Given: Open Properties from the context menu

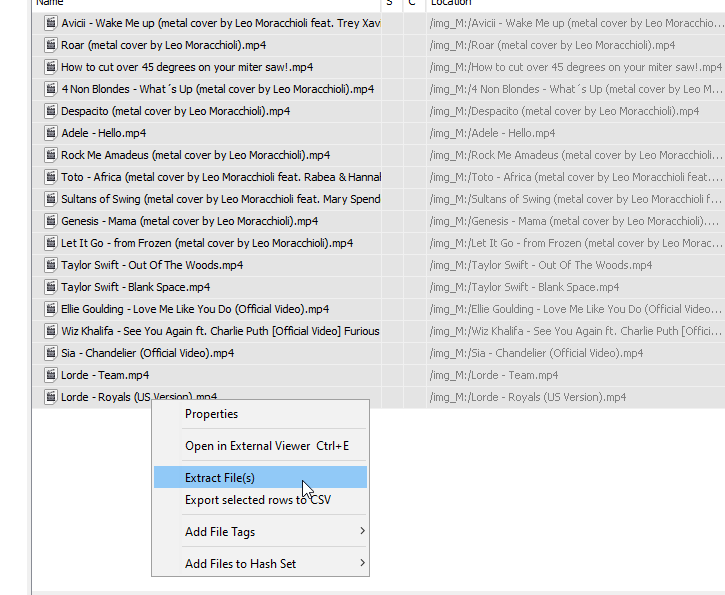Looking at the screenshot, I should pyautogui.click(x=260, y=414).
